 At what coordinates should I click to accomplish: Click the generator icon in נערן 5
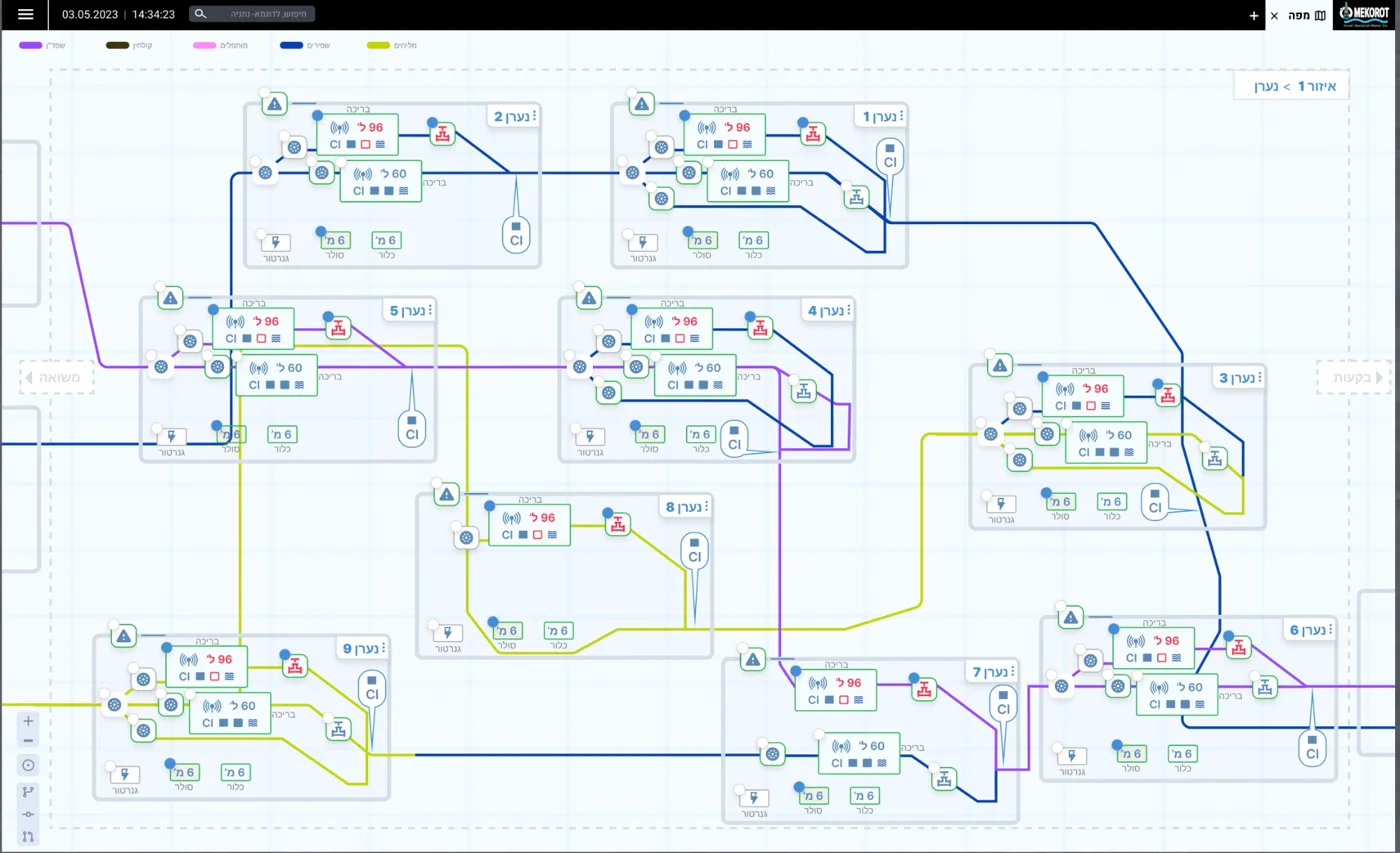172,437
